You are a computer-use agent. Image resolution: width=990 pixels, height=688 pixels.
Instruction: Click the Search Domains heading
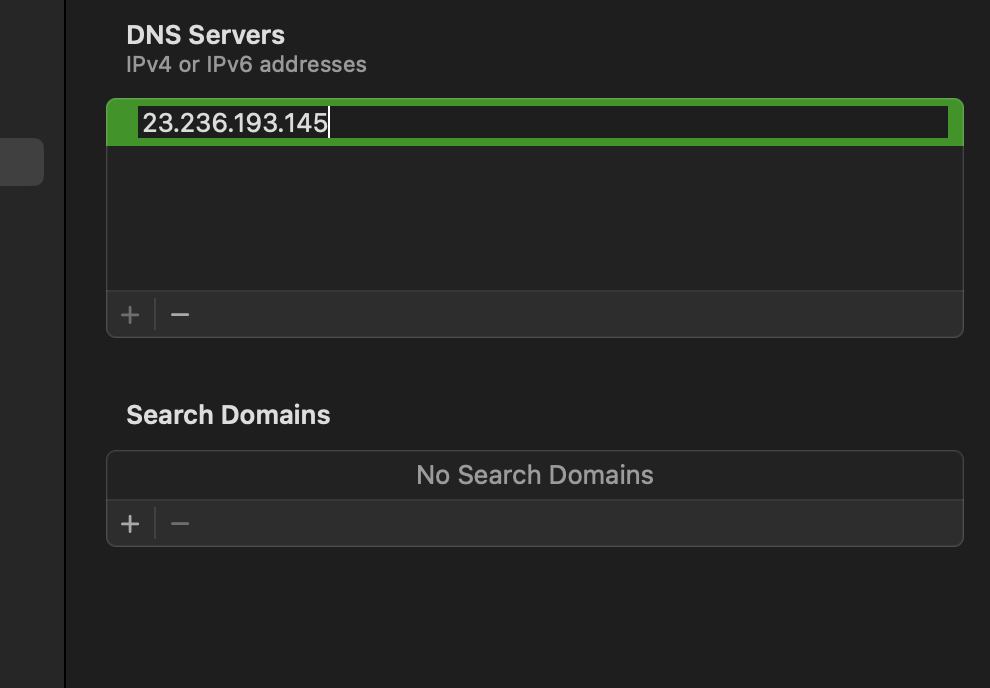click(x=228, y=415)
